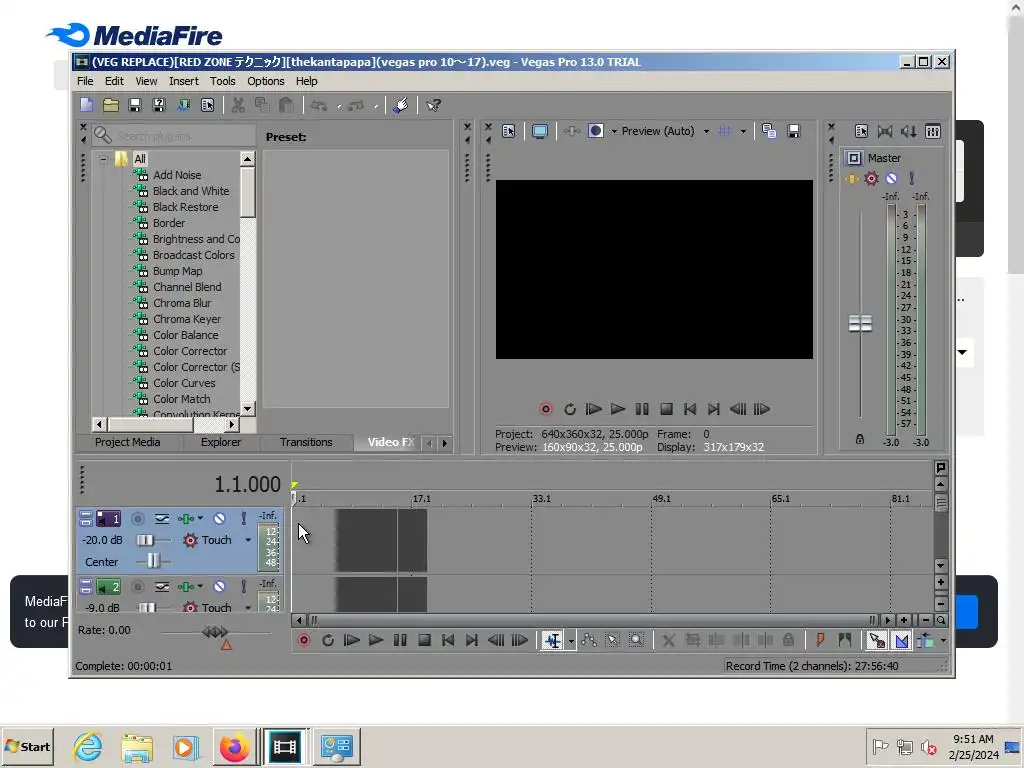Viewport: 1024px width, 768px height.
Task: Toggle split-screen view in video preview
Action: 596,131
